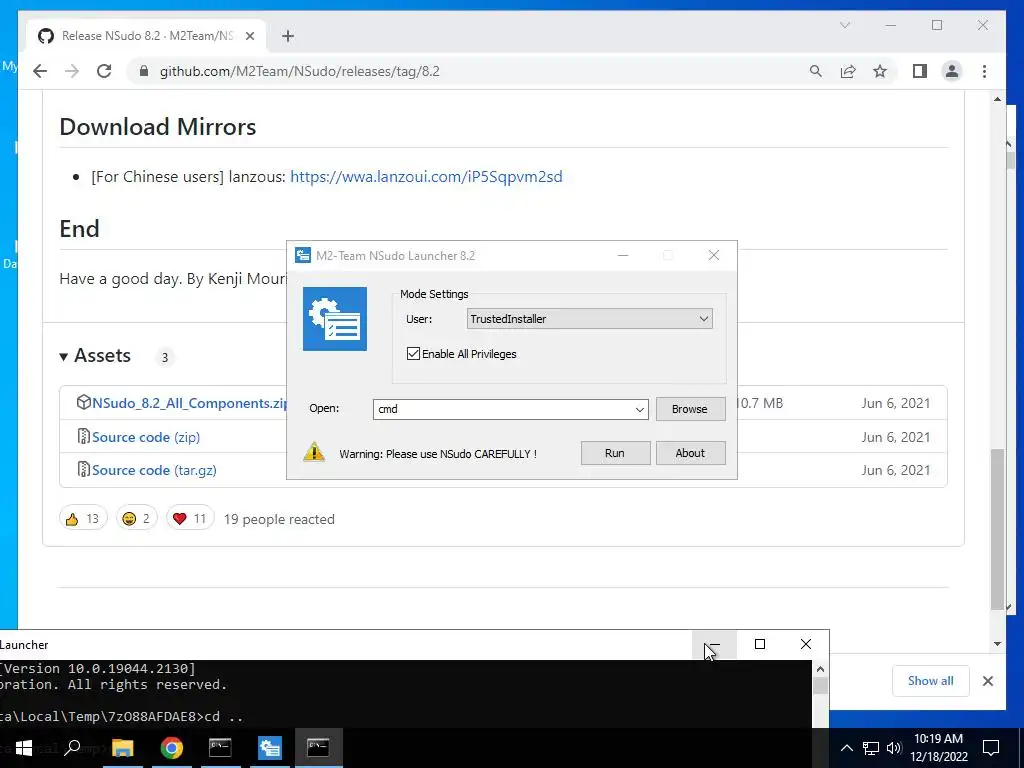Minimize the command prompt Launcher window

click(x=714, y=645)
